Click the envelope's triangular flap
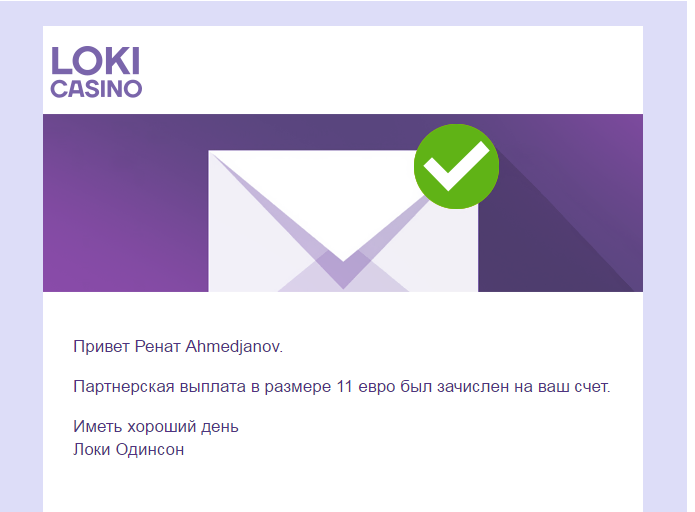The width and height of the screenshot is (695, 512). pos(342,232)
